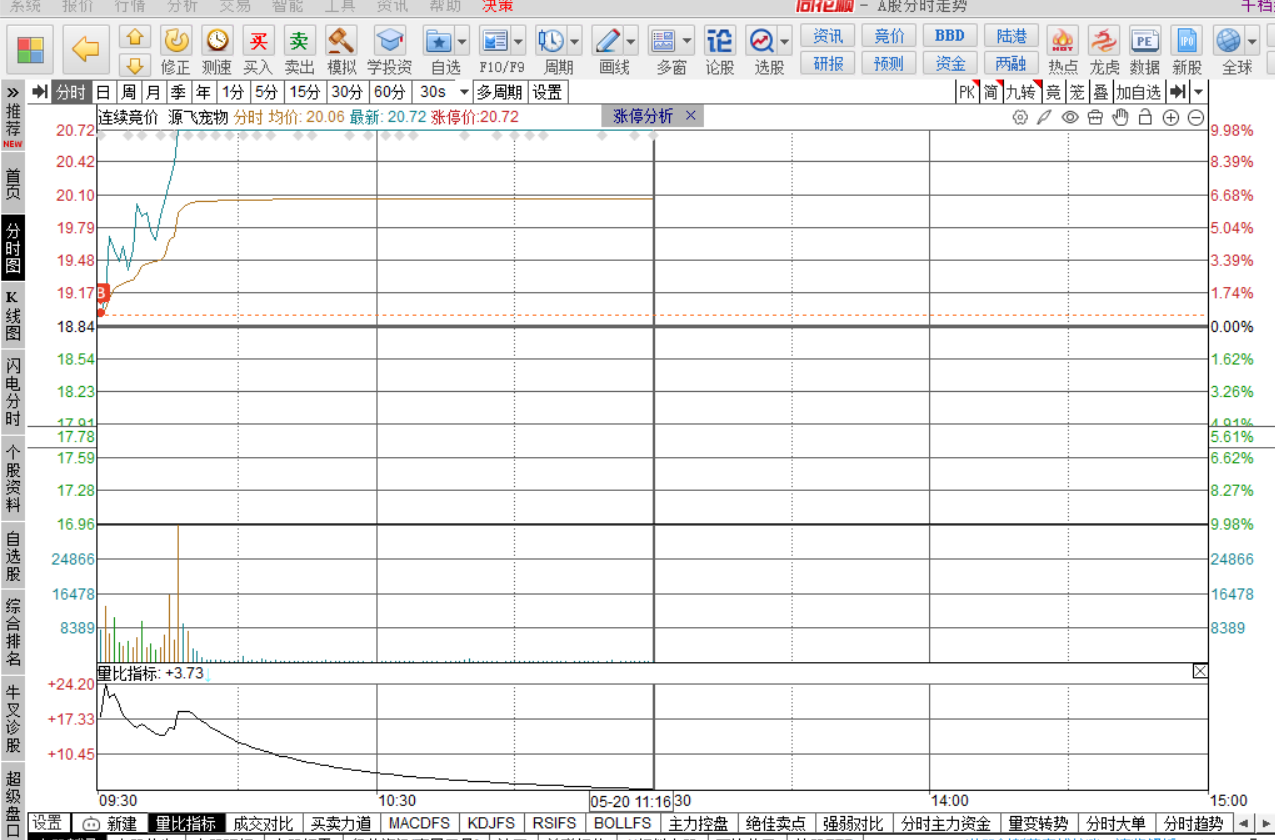Click the 陆港 button
This screenshot has width=1275, height=840.
click(1011, 36)
